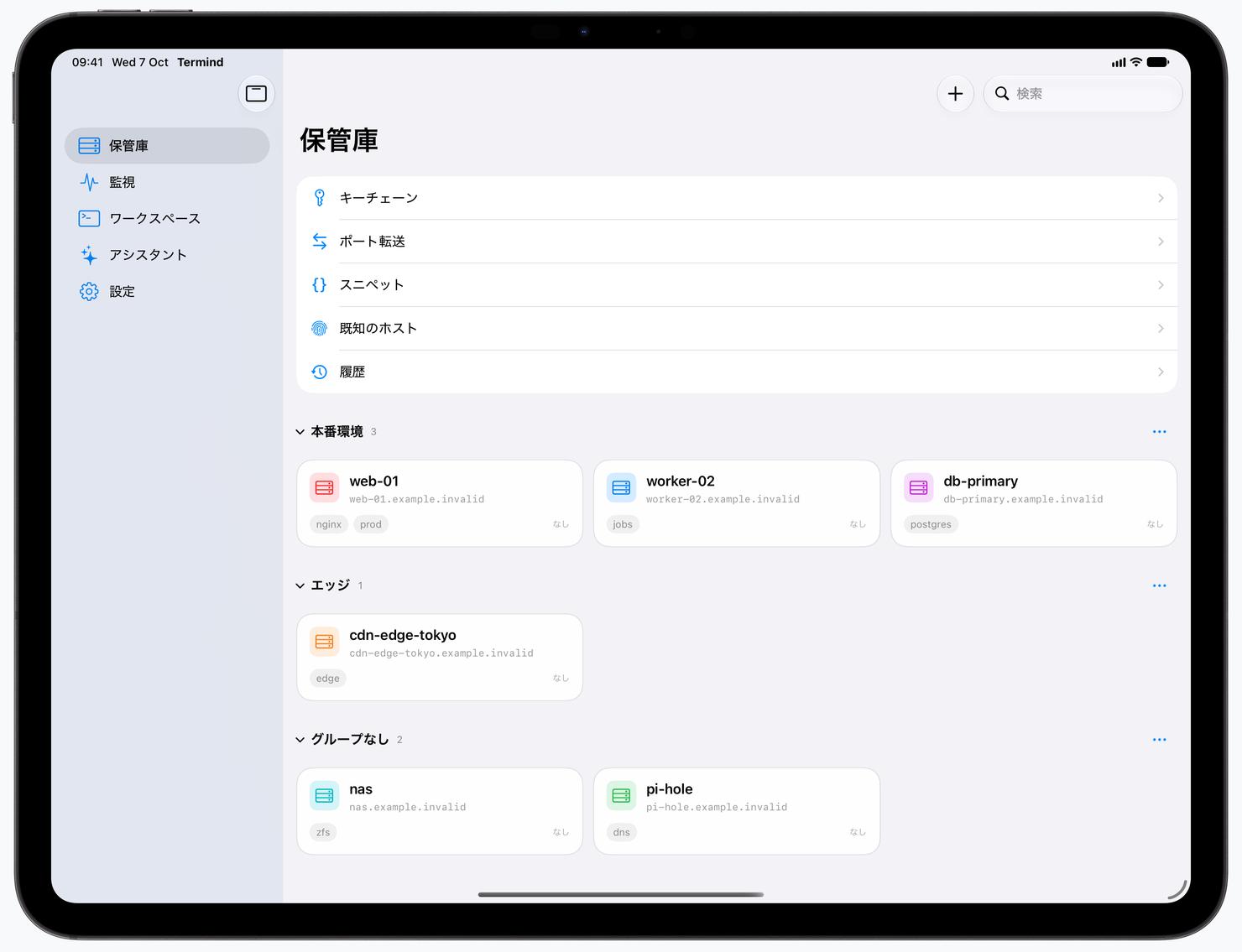Click the battery icon in status bar
The image size is (1242, 952).
tap(1158, 62)
